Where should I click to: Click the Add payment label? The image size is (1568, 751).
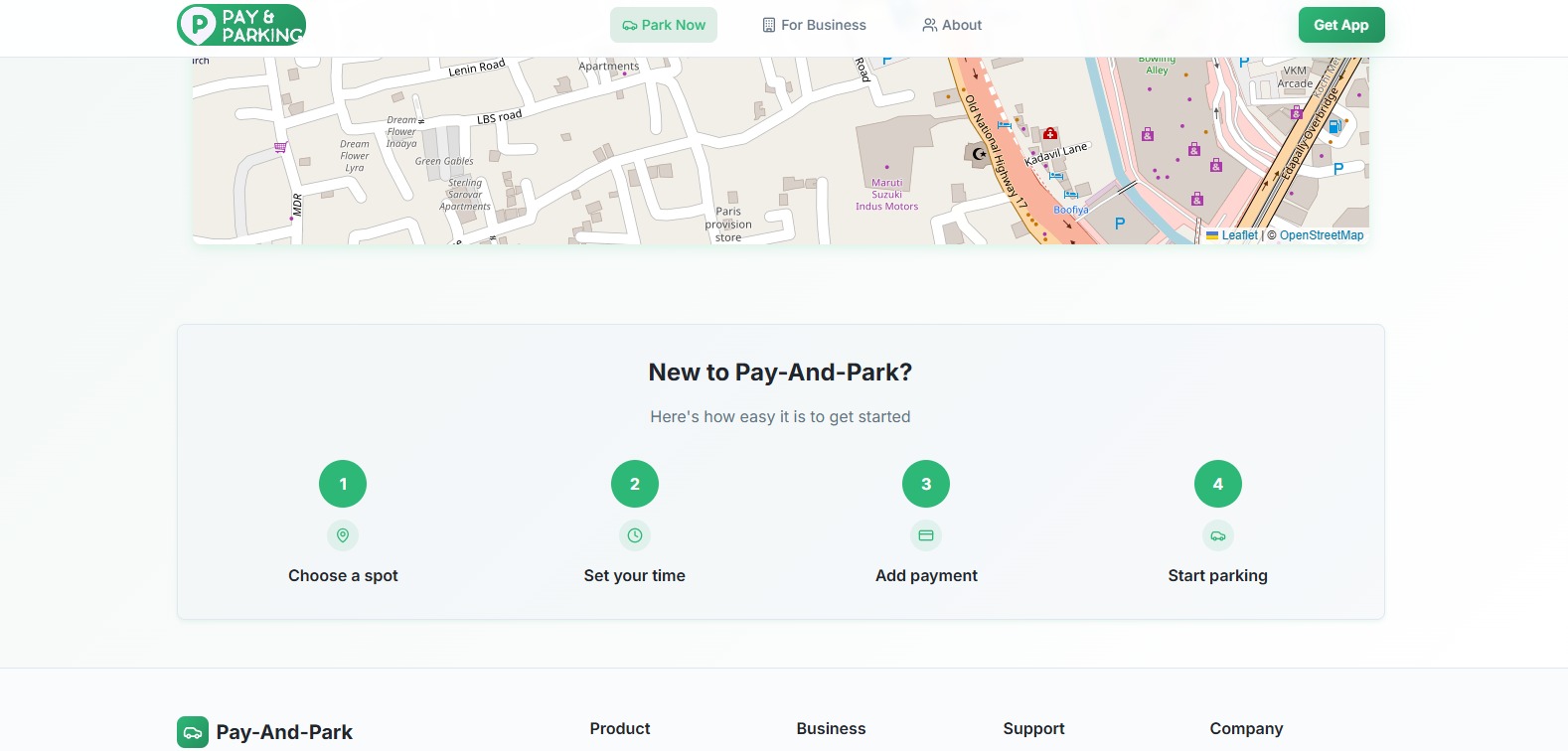click(926, 575)
